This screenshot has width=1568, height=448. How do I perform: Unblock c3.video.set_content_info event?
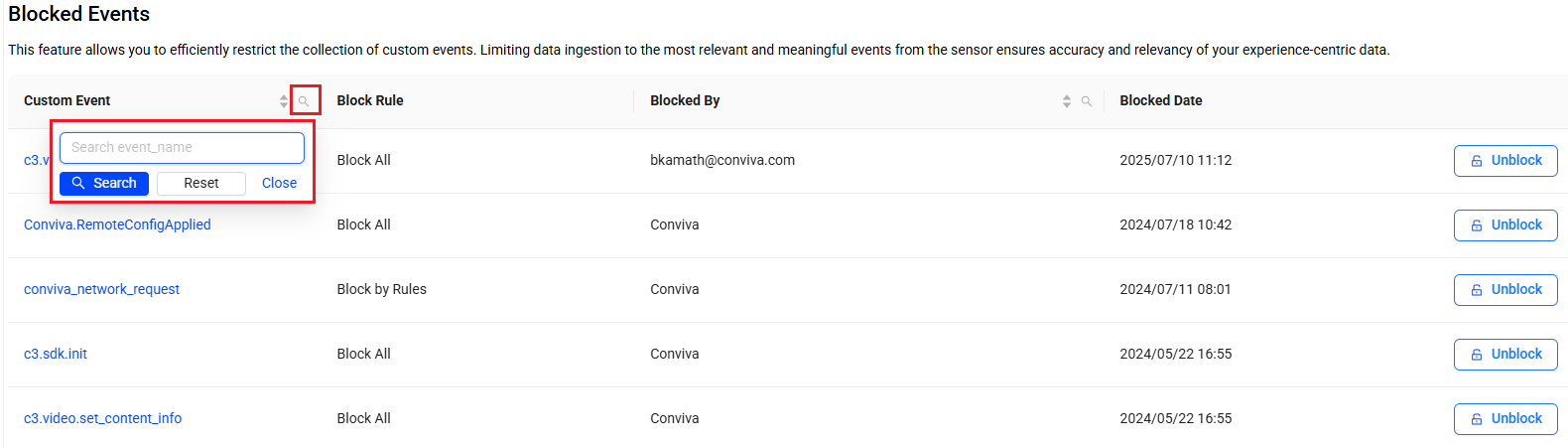coord(1505,419)
